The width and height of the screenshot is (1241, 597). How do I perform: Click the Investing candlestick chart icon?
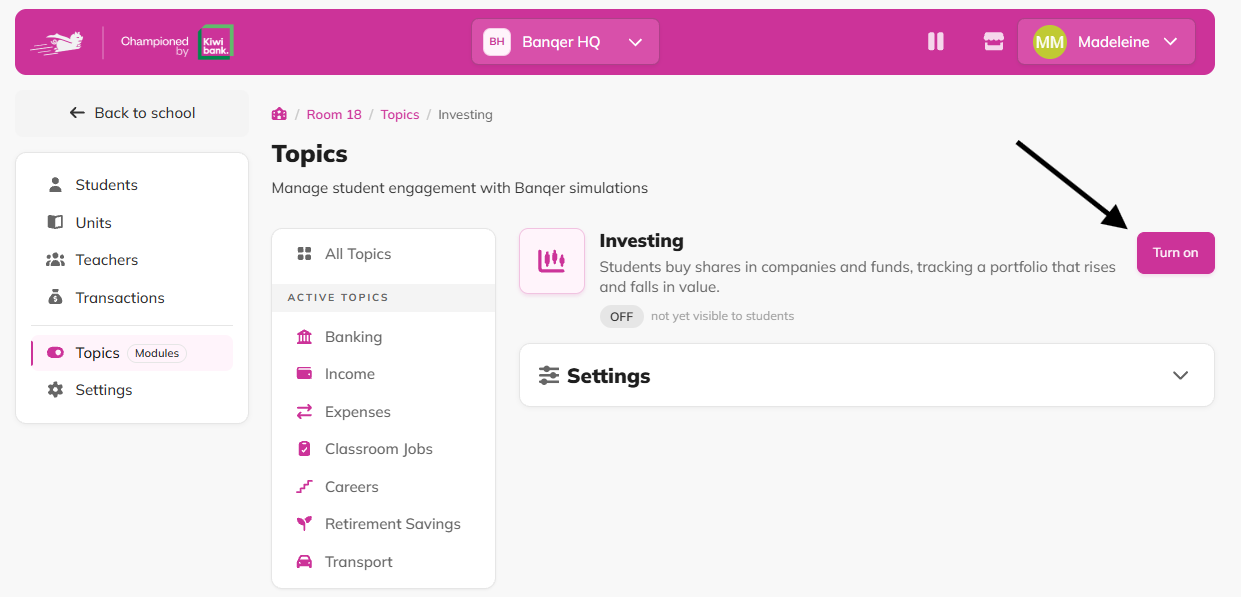(x=552, y=261)
